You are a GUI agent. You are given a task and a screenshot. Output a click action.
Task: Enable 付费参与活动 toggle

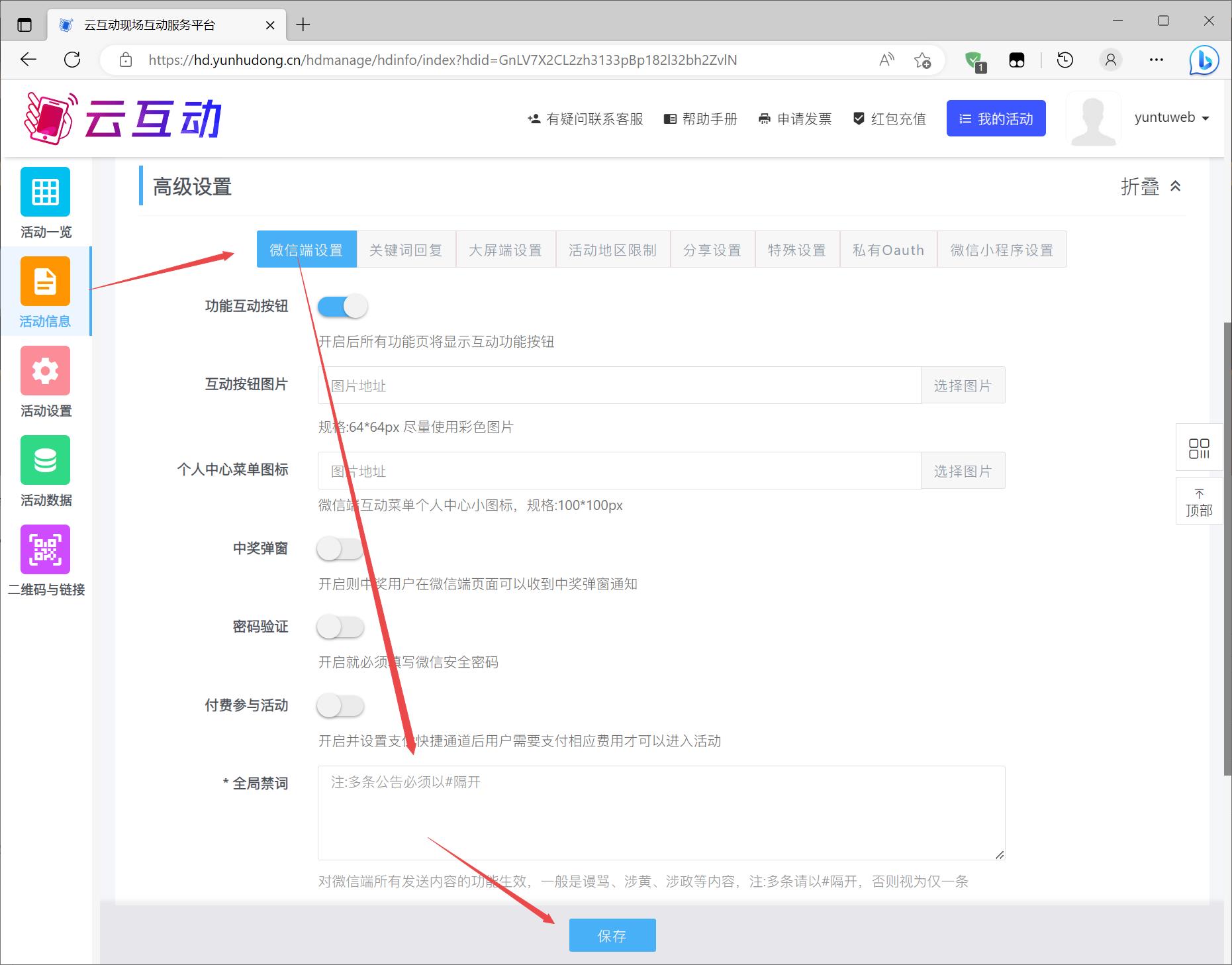pos(340,706)
